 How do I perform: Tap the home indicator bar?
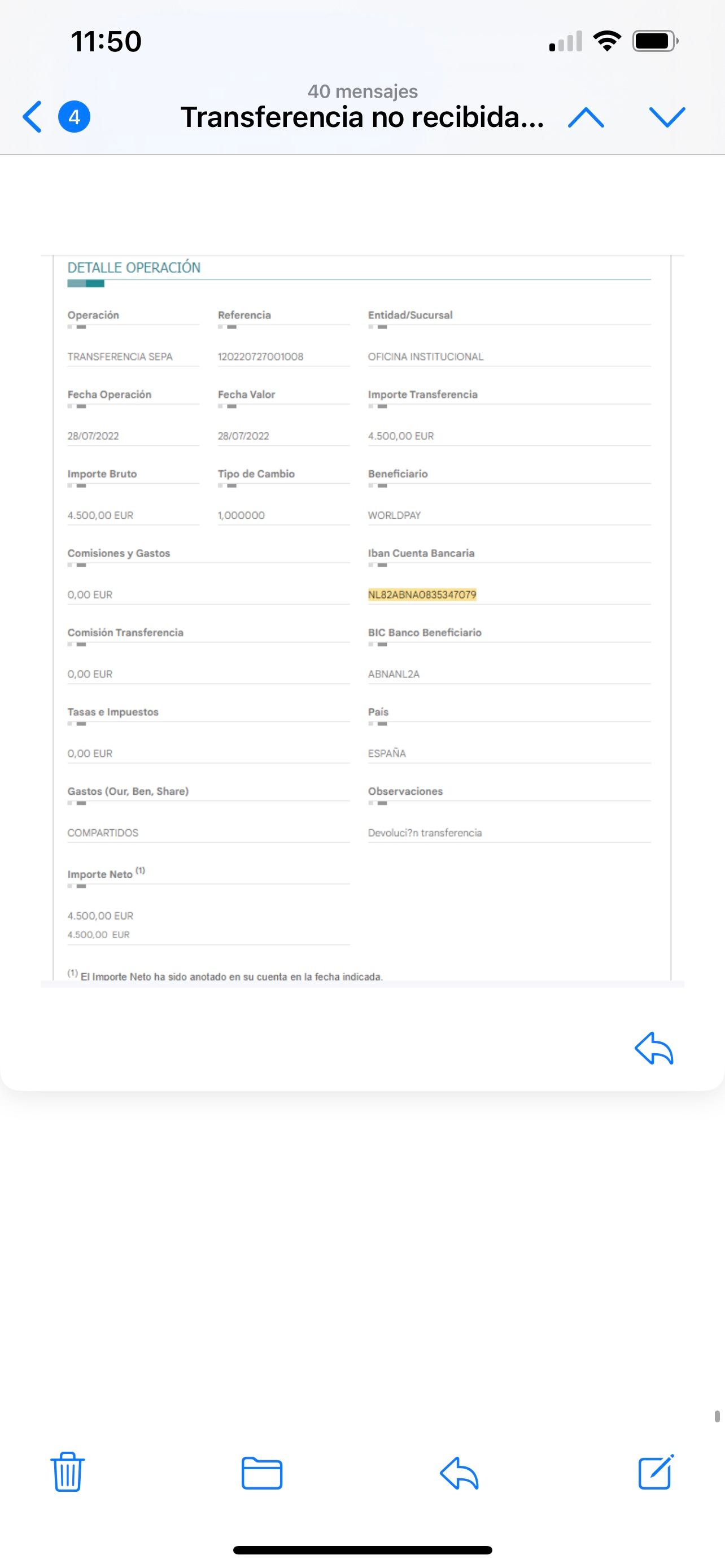click(x=362, y=1550)
